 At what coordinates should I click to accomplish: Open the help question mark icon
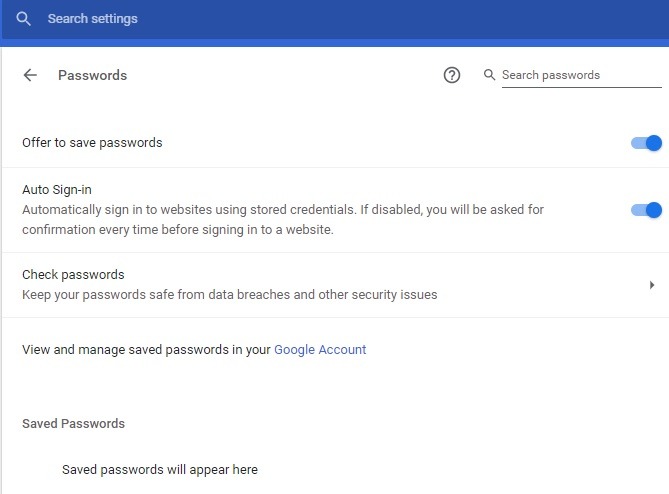(x=452, y=75)
